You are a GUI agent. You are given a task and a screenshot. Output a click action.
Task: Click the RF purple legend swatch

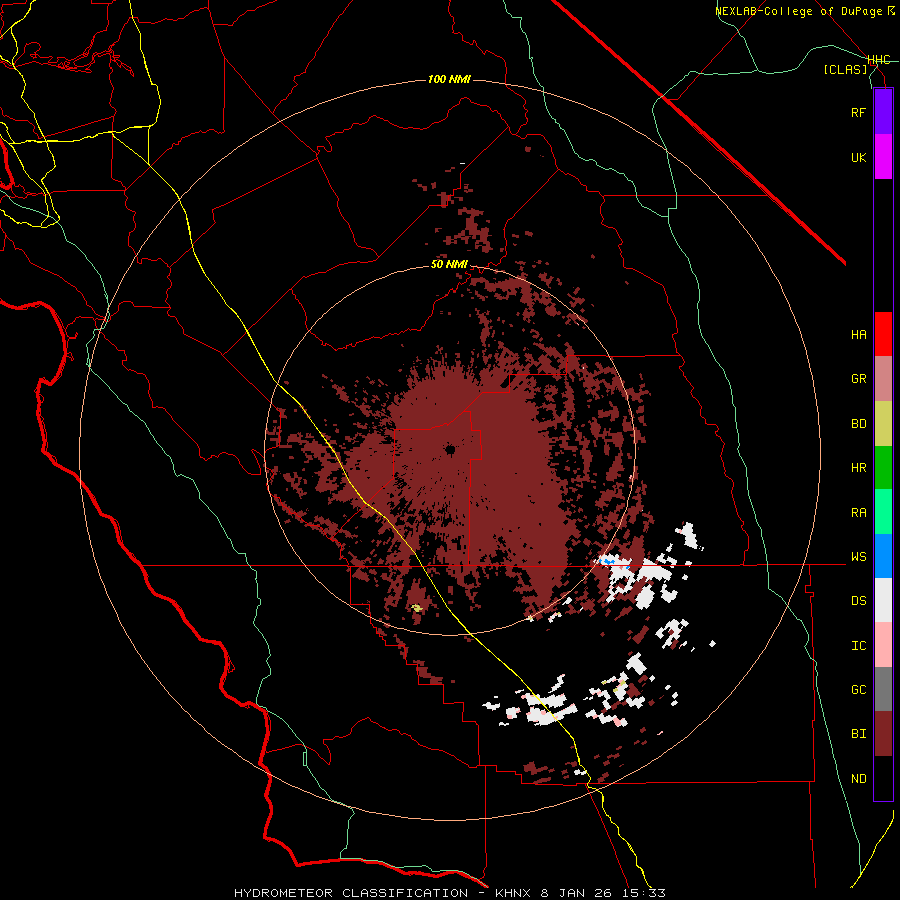883,112
